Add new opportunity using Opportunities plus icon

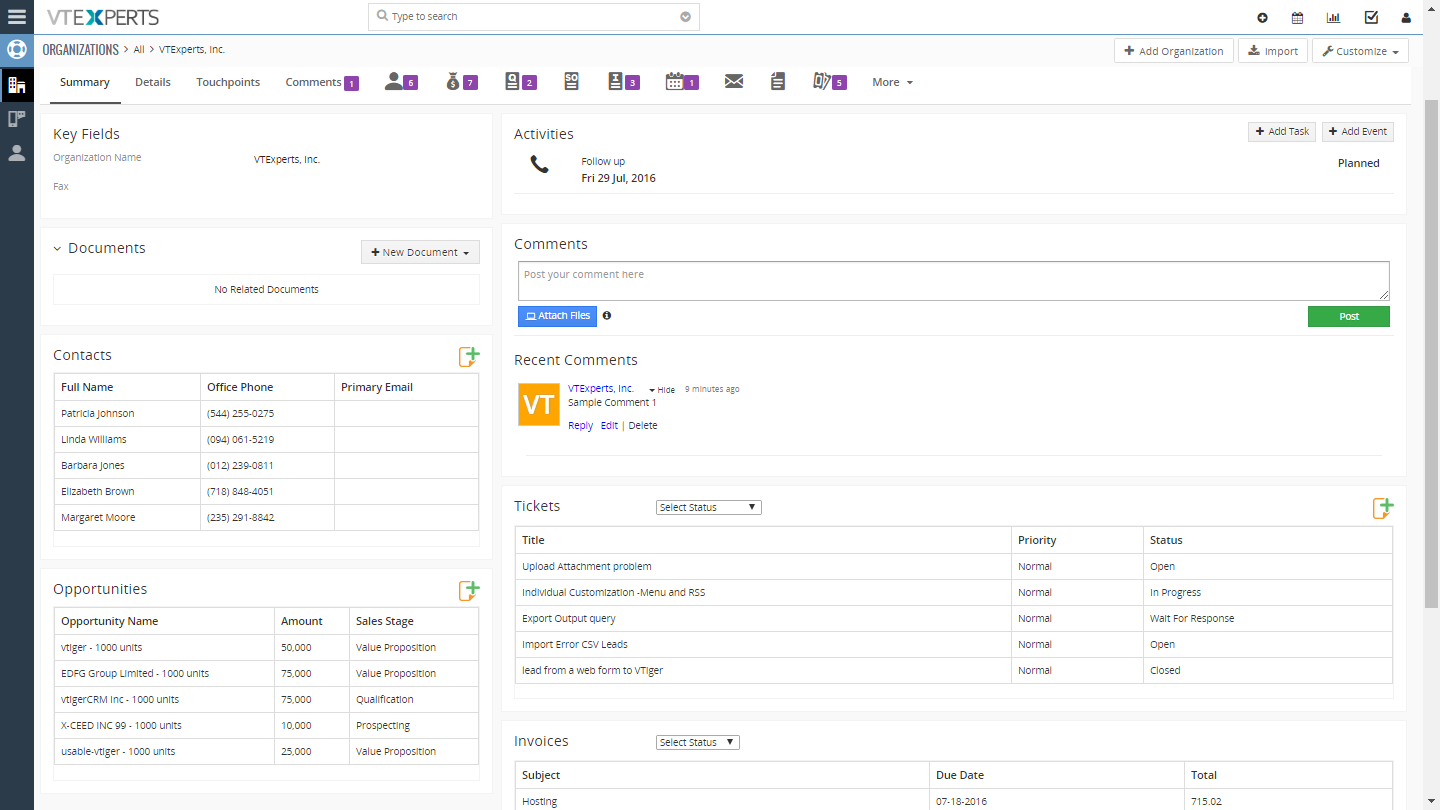[x=469, y=590]
